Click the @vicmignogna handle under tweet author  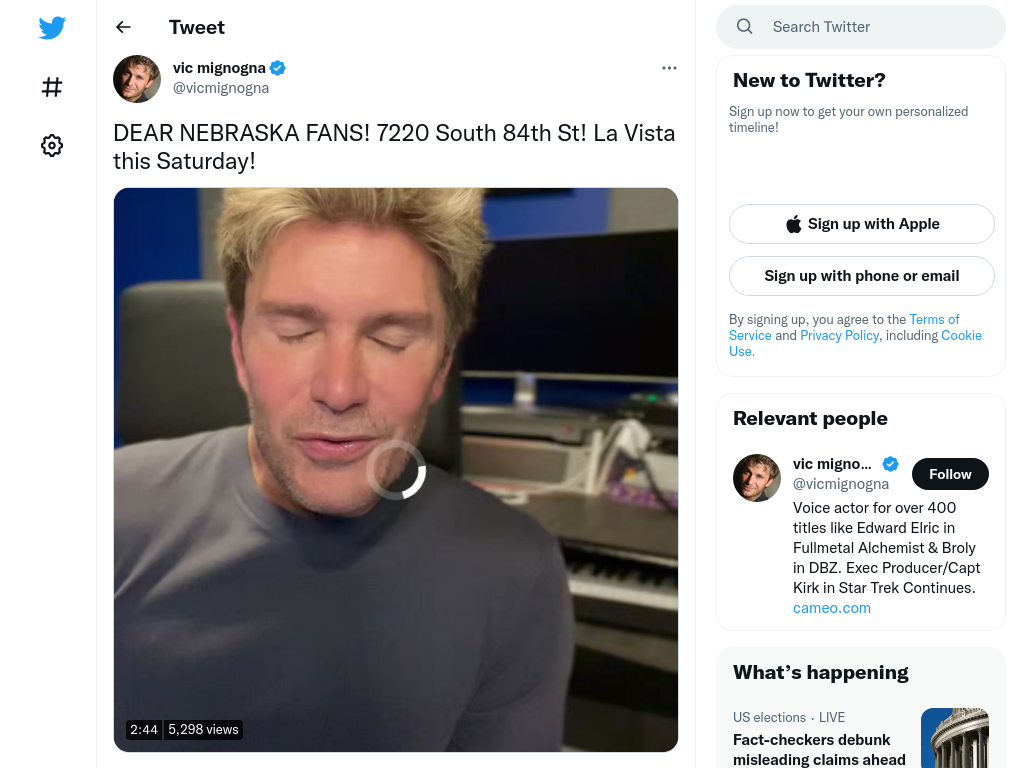221,88
